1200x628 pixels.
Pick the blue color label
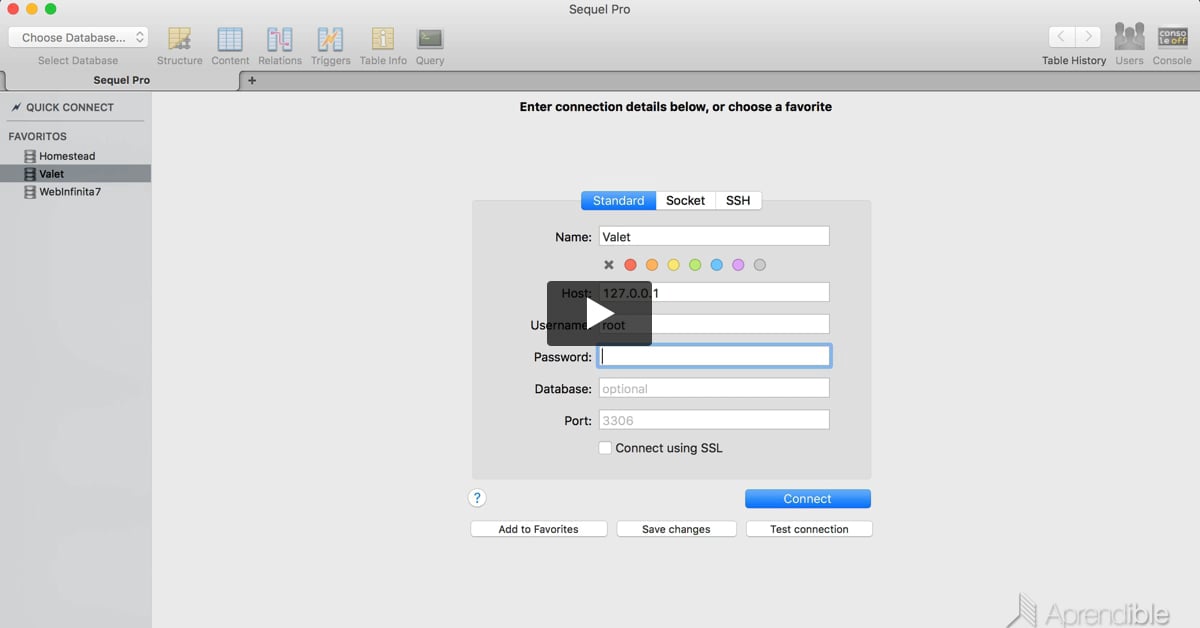717,265
